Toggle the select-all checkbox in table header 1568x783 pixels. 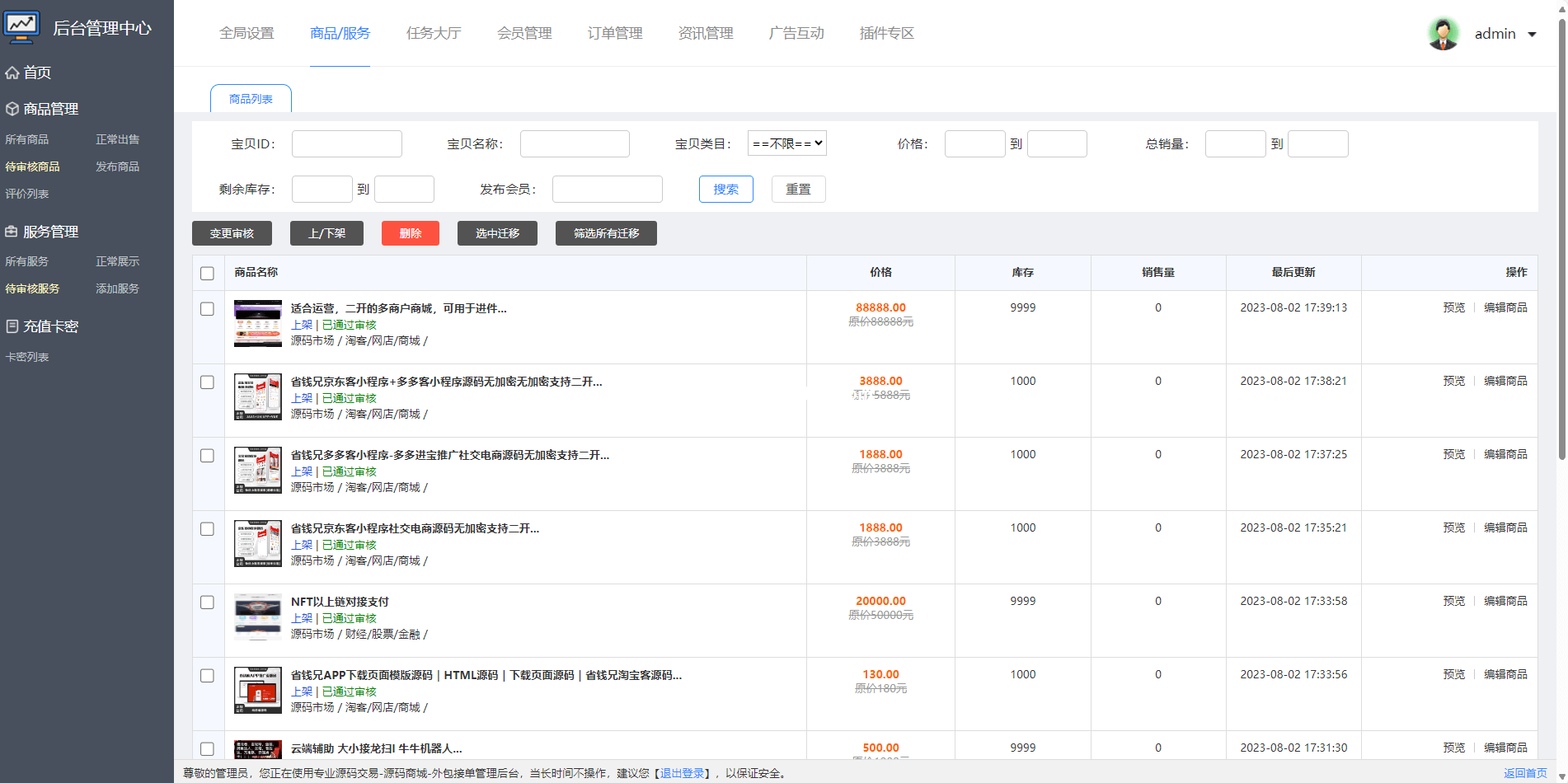click(x=207, y=273)
